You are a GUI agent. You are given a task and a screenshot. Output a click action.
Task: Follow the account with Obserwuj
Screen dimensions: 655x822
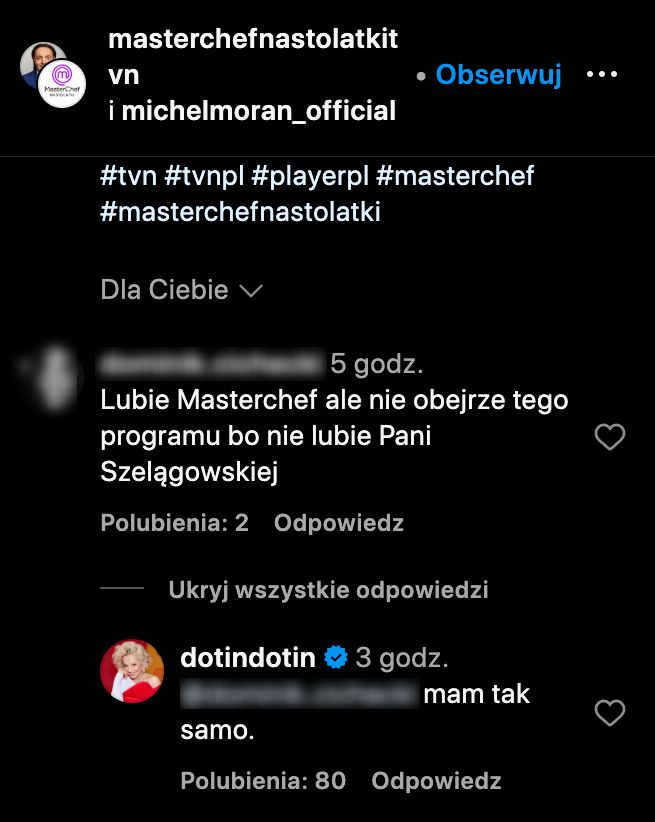(x=498, y=75)
